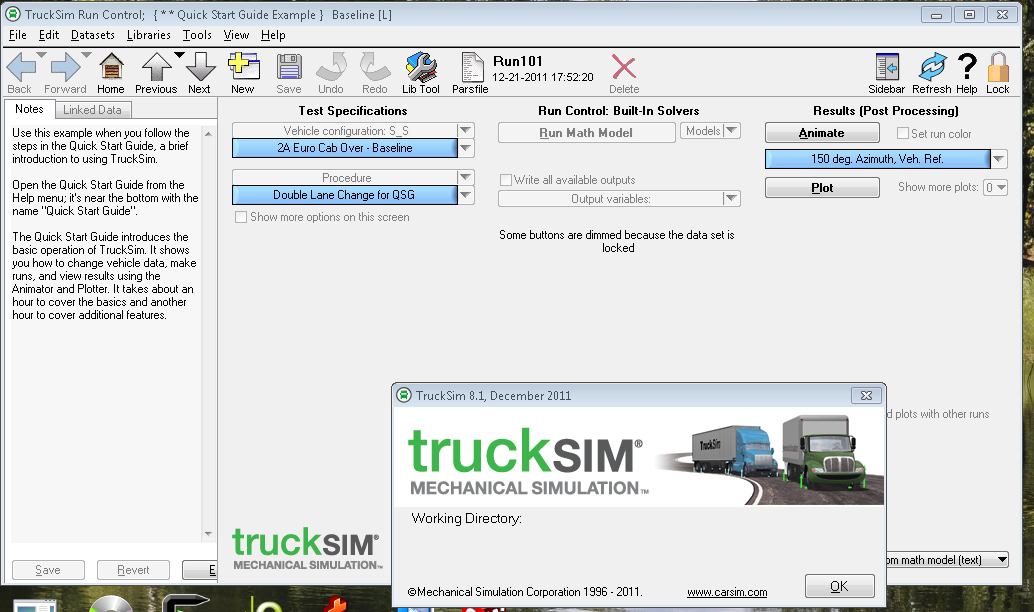Image resolution: width=1034 pixels, height=612 pixels.
Task: Switch to the Notes tab
Action: tap(29, 109)
